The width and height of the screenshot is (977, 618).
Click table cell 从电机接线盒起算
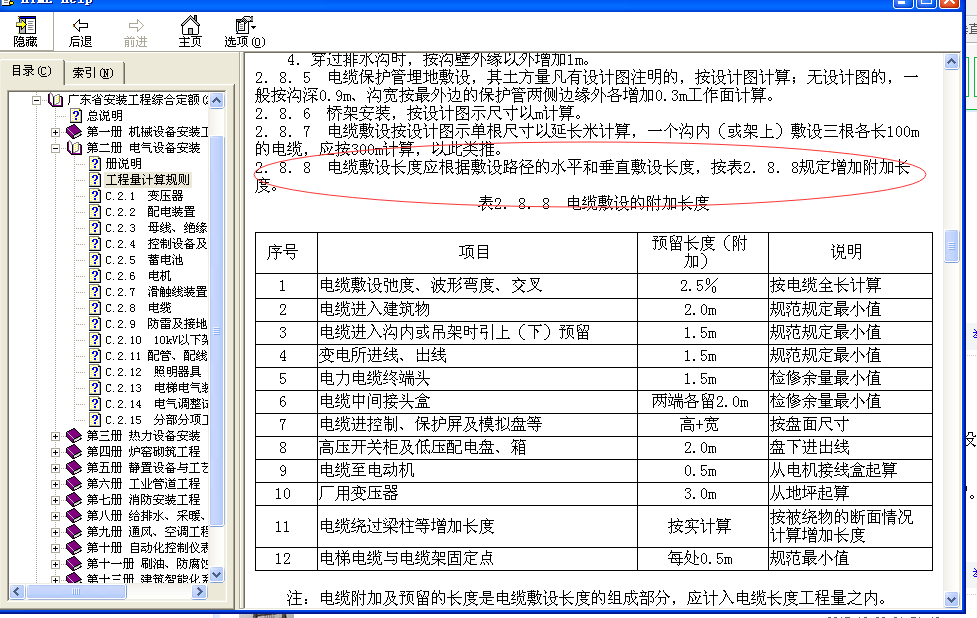coord(851,471)
